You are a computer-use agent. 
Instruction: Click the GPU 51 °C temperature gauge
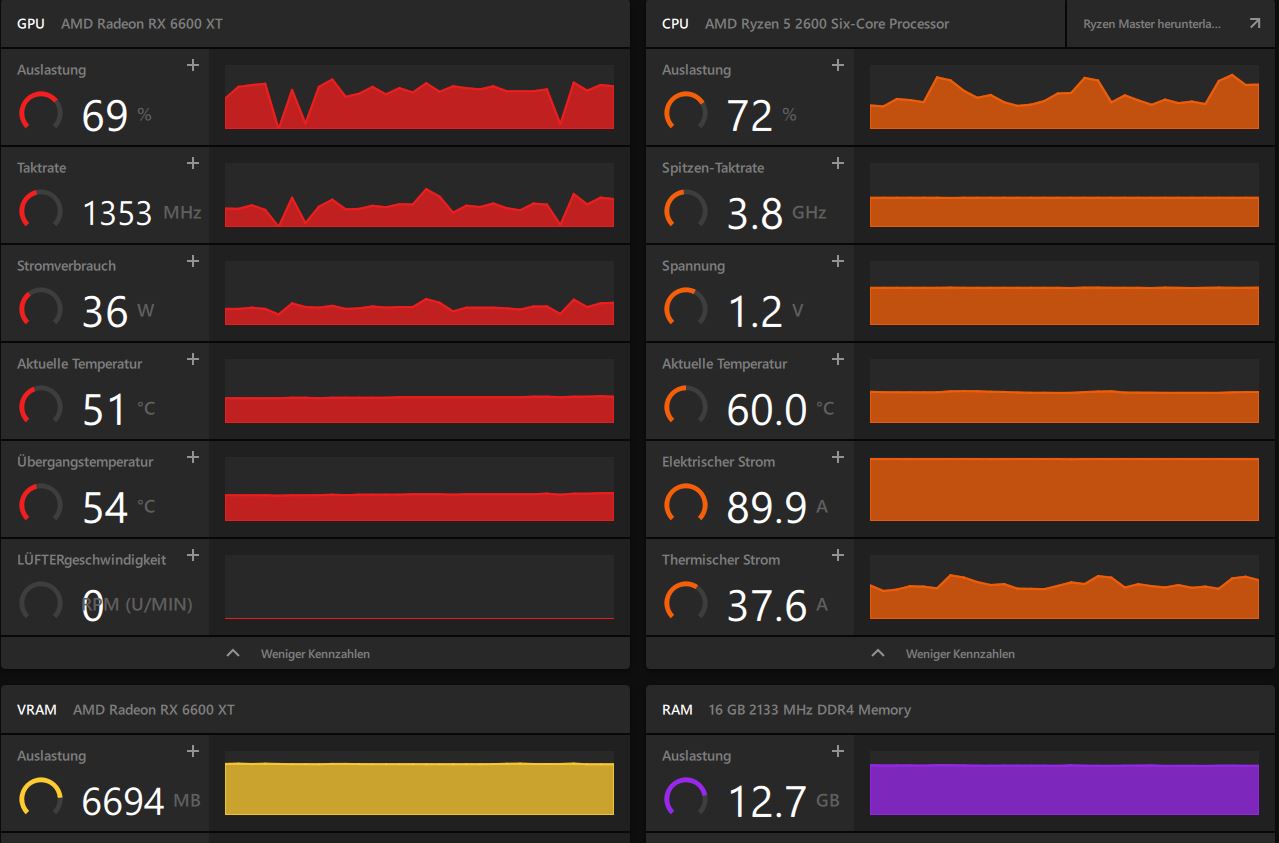coord(41,406)
